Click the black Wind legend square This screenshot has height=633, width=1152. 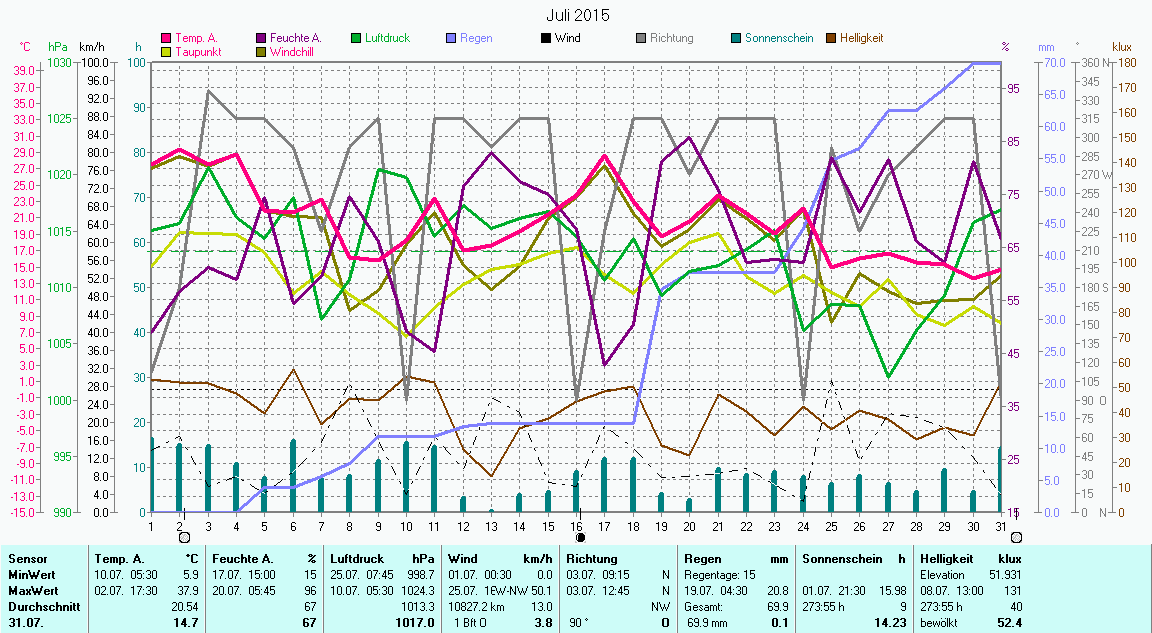click(x=546, y=38)
